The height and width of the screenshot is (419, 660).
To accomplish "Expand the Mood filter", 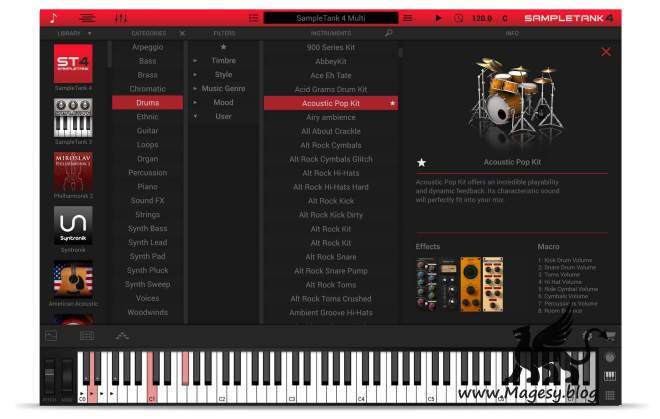I will click(x=195, y=102).
